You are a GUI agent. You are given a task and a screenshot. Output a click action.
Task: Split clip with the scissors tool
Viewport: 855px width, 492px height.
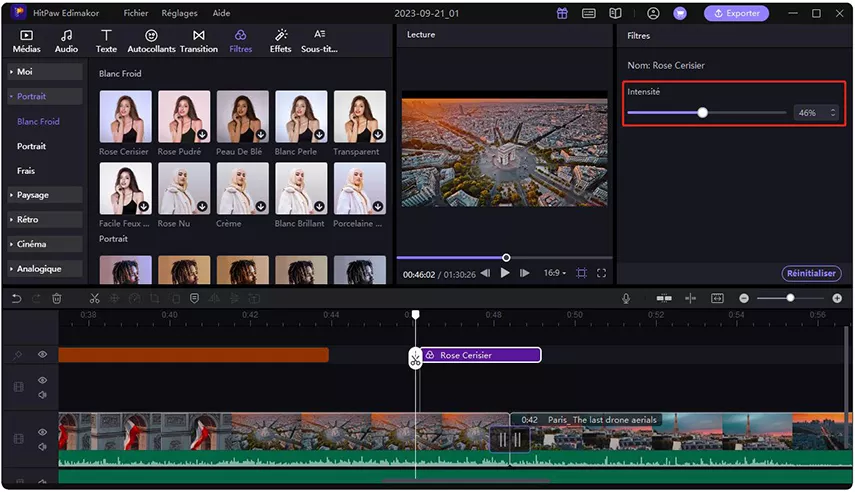pyautogui.click(x=94, y=298)
